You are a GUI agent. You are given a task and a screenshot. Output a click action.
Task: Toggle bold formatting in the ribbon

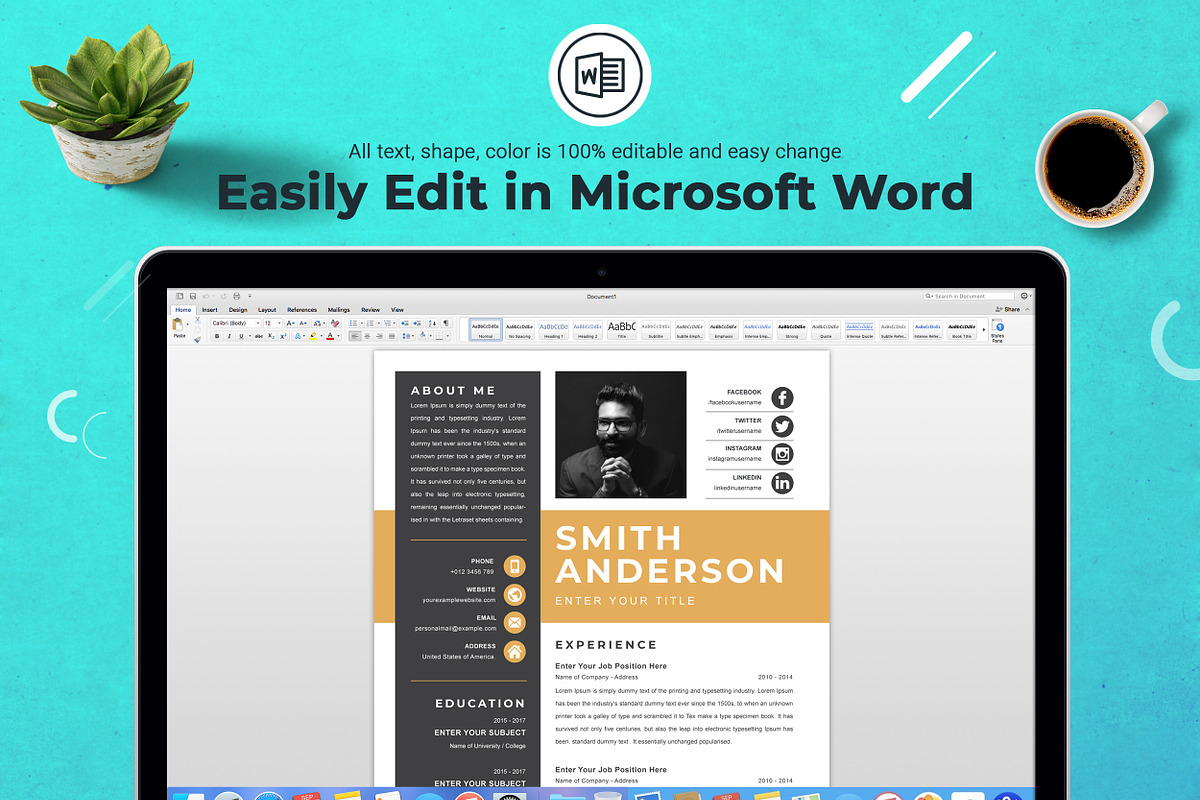(x=216, y=336)
